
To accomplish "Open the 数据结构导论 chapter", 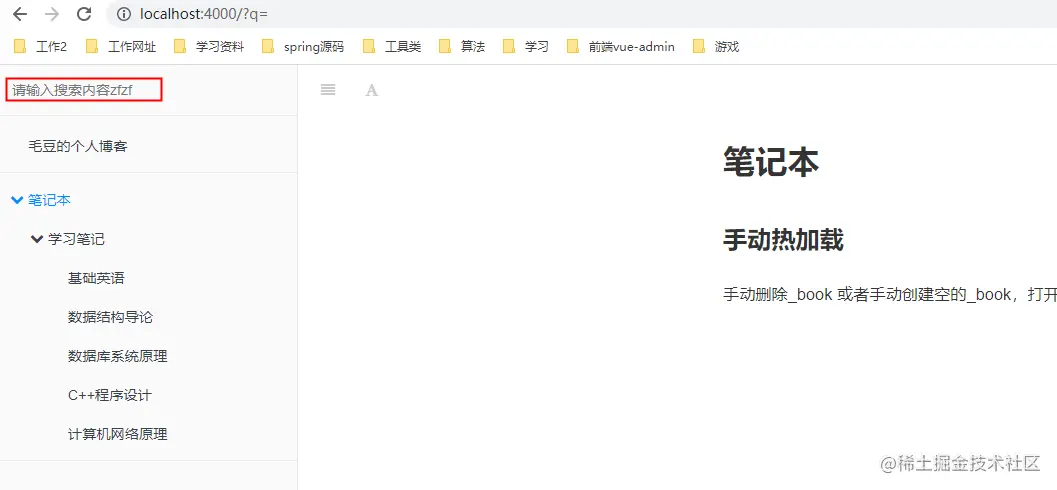I will coord(111,317).
